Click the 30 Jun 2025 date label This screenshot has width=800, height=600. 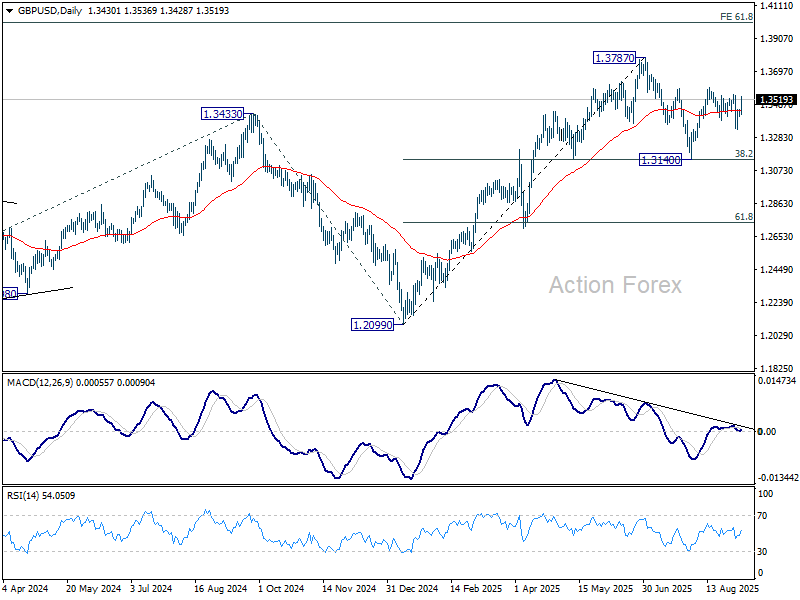pyautogui.click(x=667, y=589)
